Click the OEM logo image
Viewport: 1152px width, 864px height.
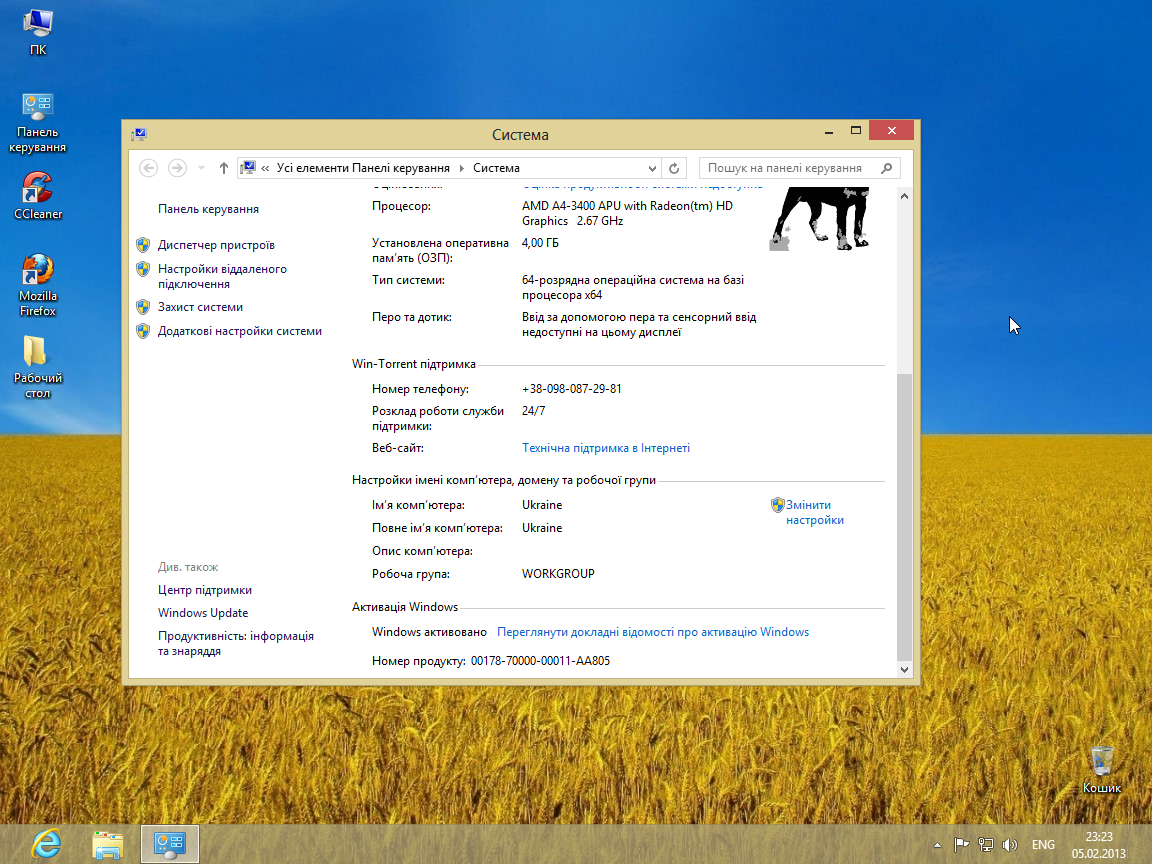819,219
